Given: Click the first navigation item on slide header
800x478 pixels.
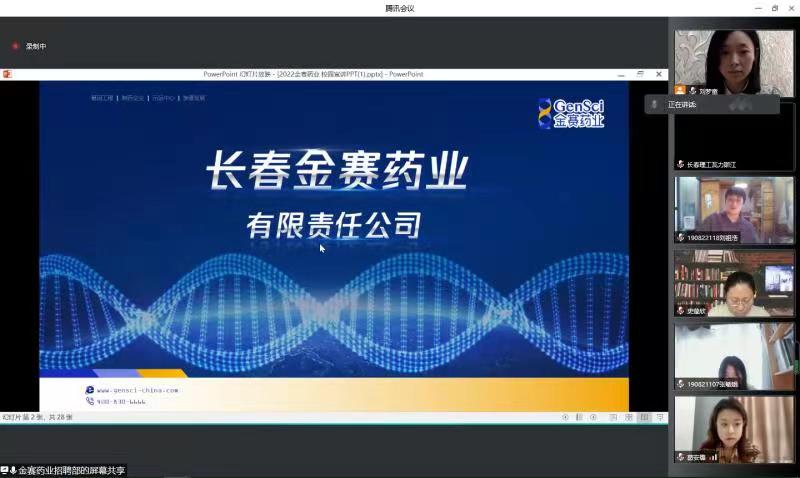Looking at the screenshot, I should click(102, 98).
